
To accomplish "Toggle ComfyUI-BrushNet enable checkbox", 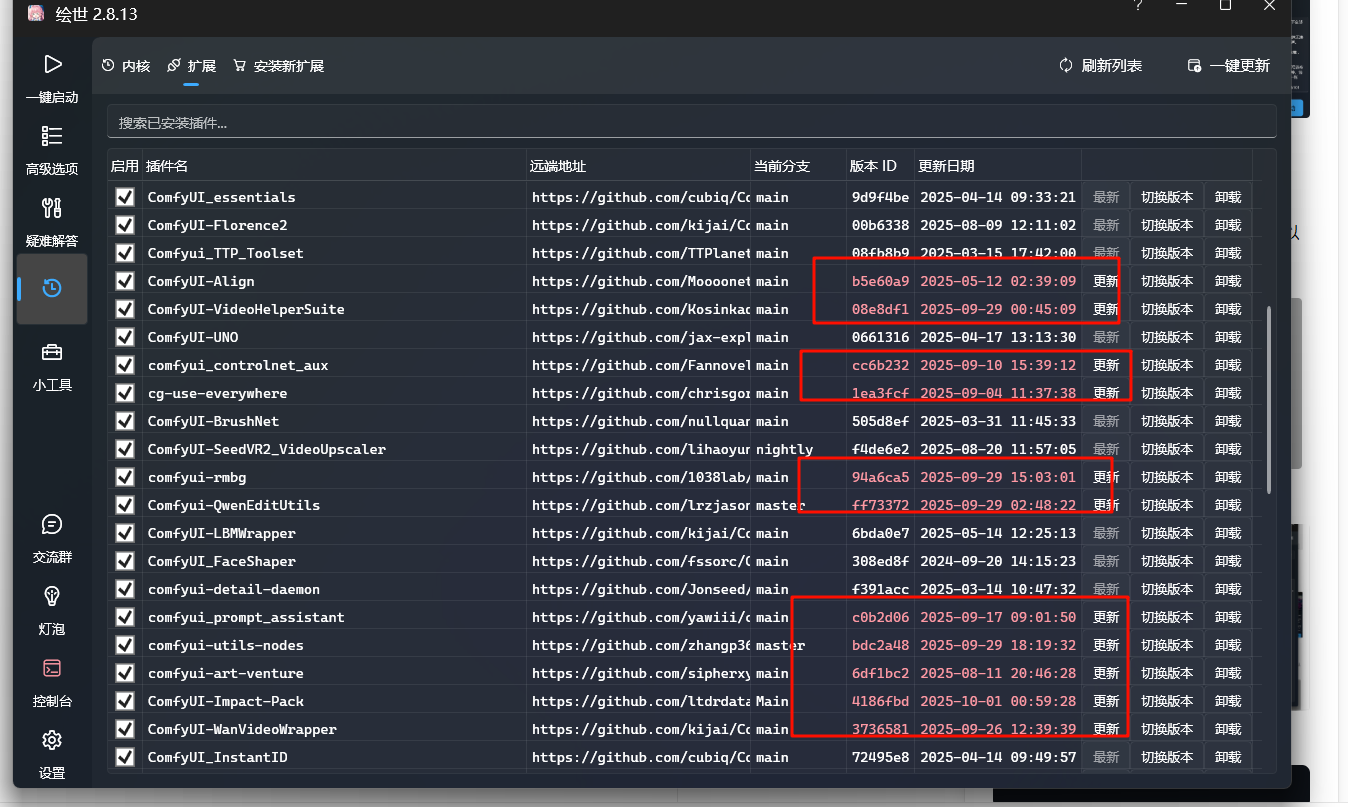I will pyautogui.click(x=125, y=421).
